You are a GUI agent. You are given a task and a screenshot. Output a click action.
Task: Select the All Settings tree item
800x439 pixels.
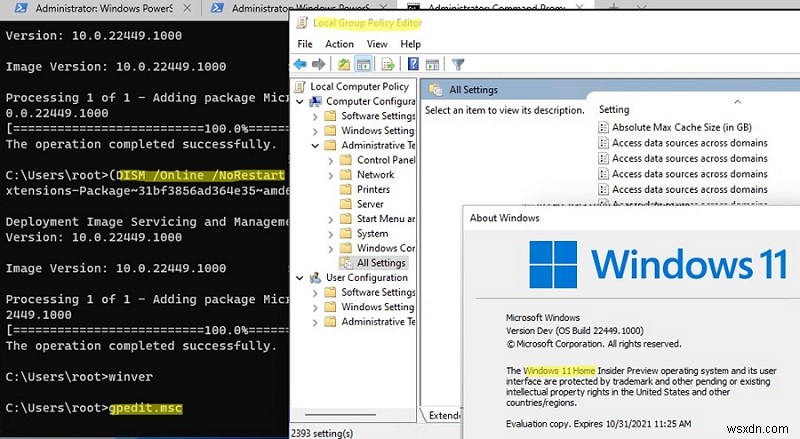click(381, 263)
